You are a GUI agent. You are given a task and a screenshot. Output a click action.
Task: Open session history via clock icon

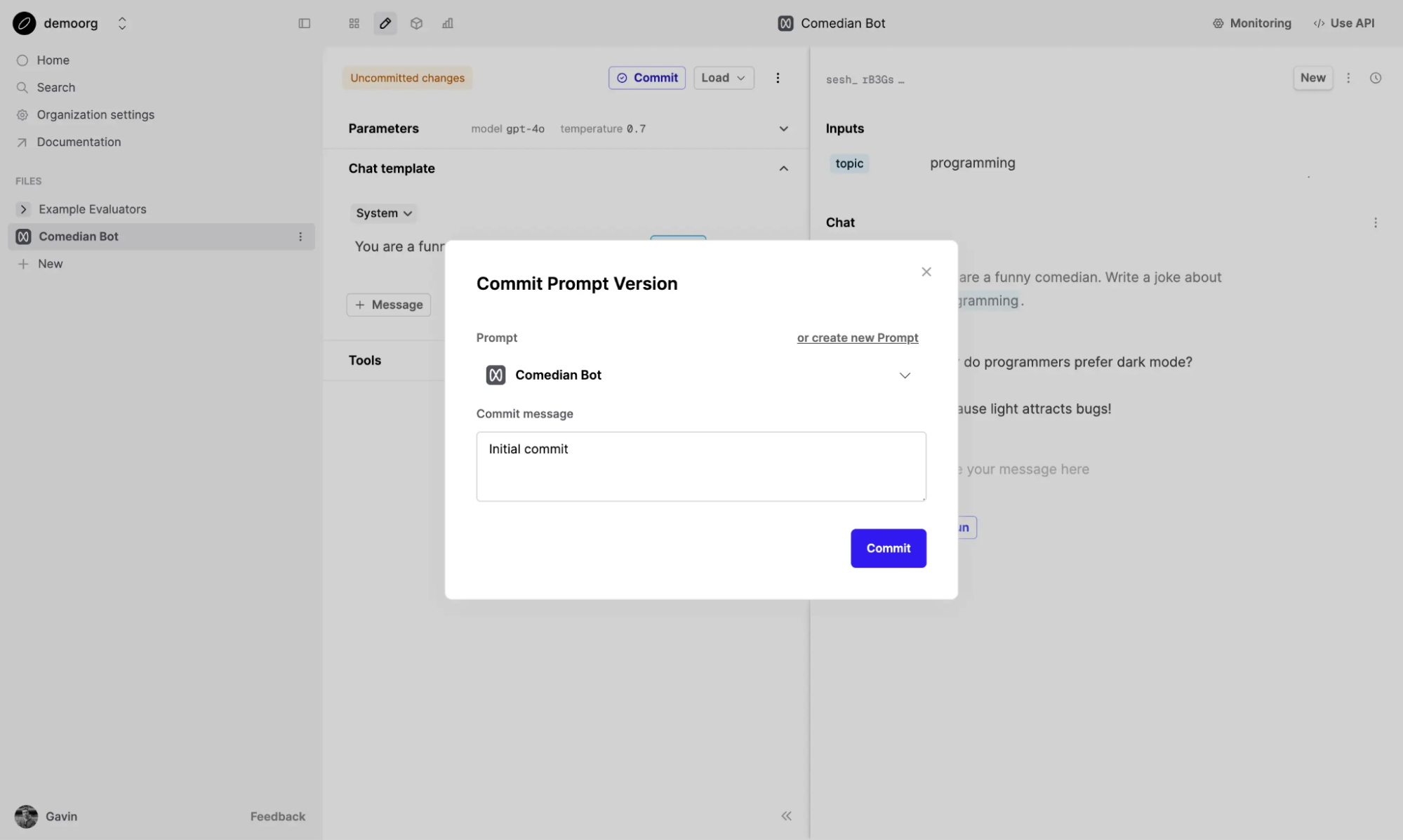pyautogui.click(x=1375, y=78)
